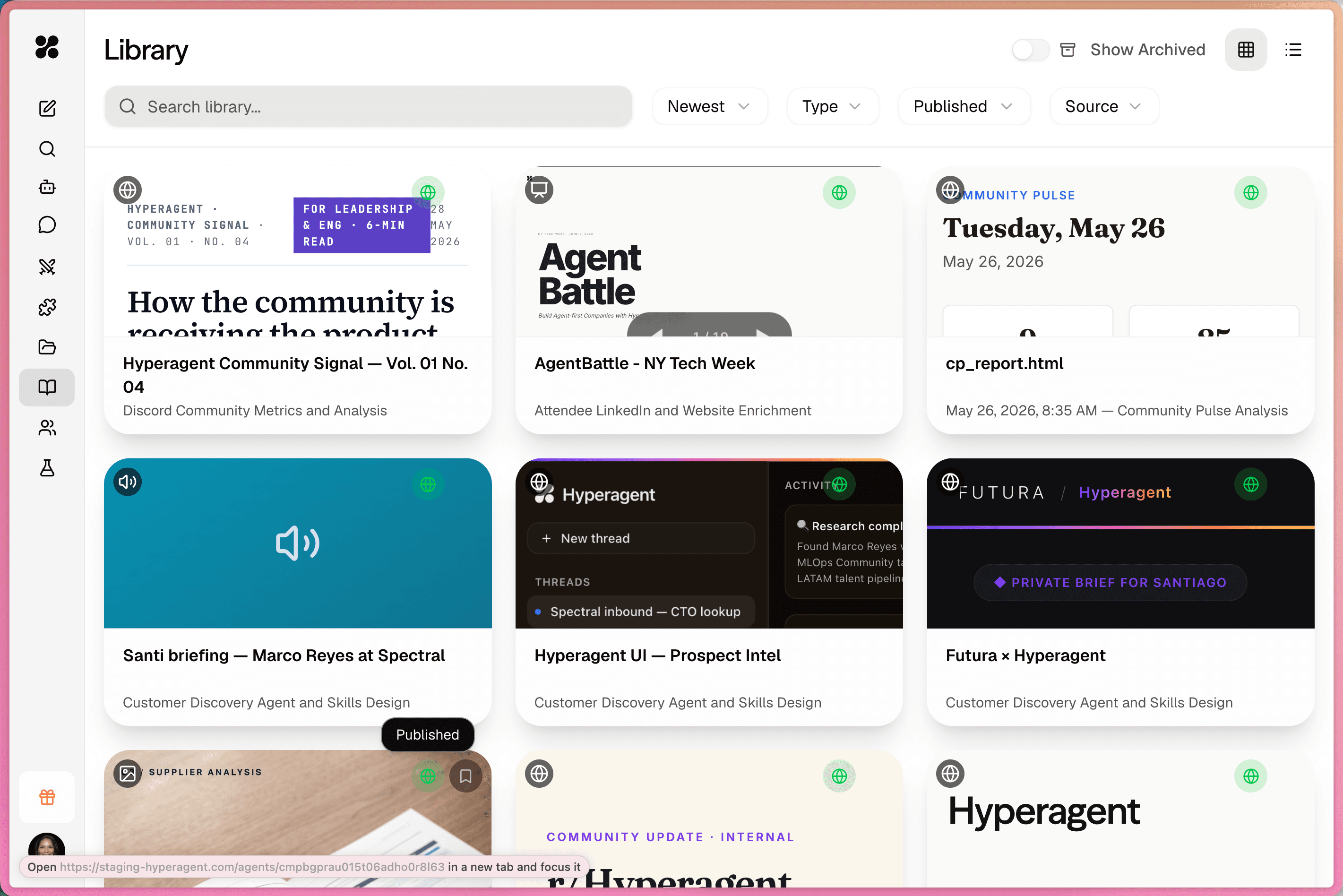Switch to list view layout
Screen dimensions: 1343x896
click(1293, 50)
